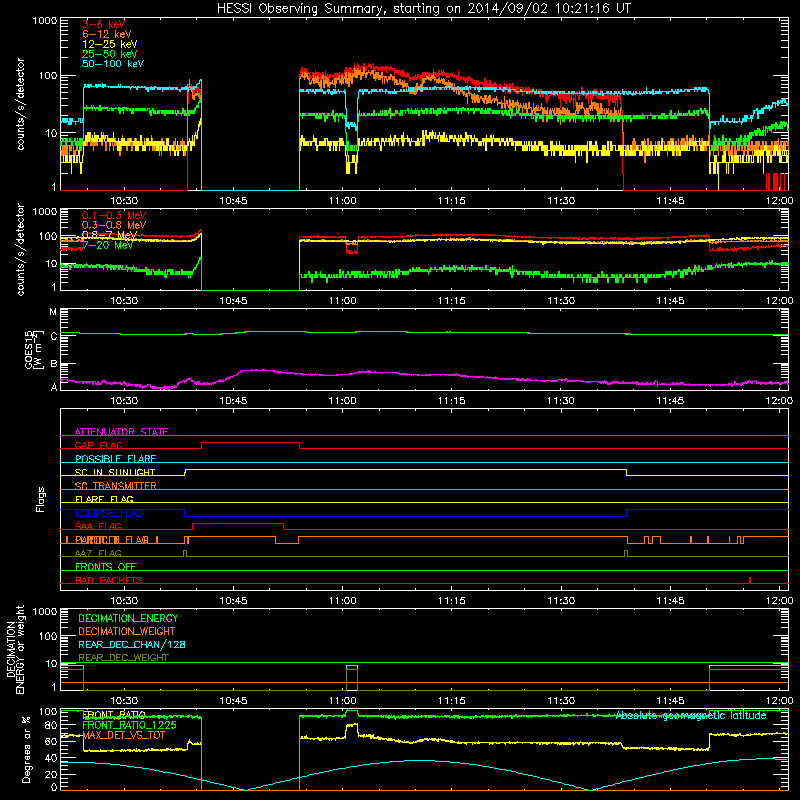Select the DECIMATION_WEIGHT legend label

[127, 631]
